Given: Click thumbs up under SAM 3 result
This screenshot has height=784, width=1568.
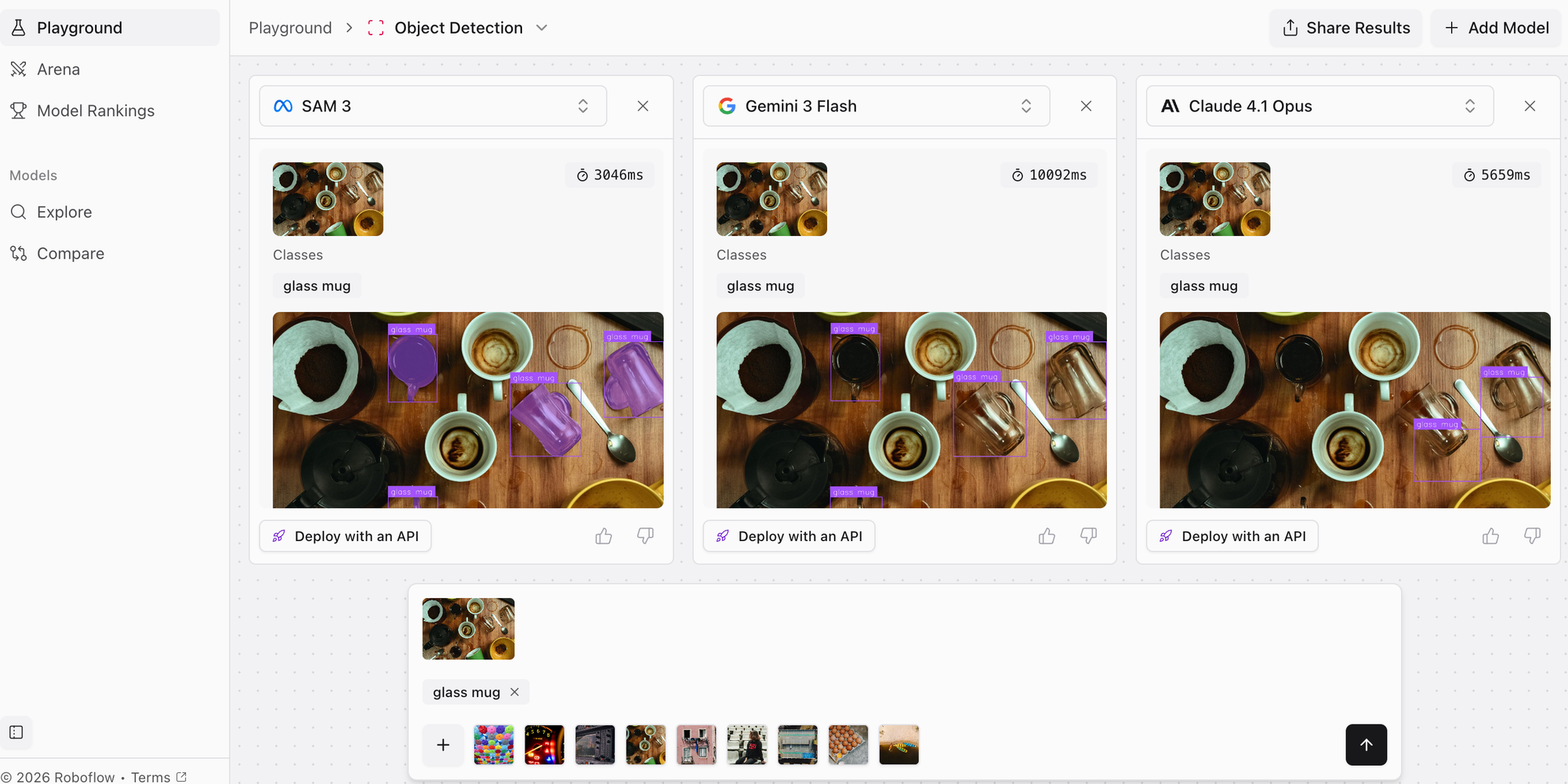Looking at the screenshot, I should pyautogui.click(x=603, y=536).
